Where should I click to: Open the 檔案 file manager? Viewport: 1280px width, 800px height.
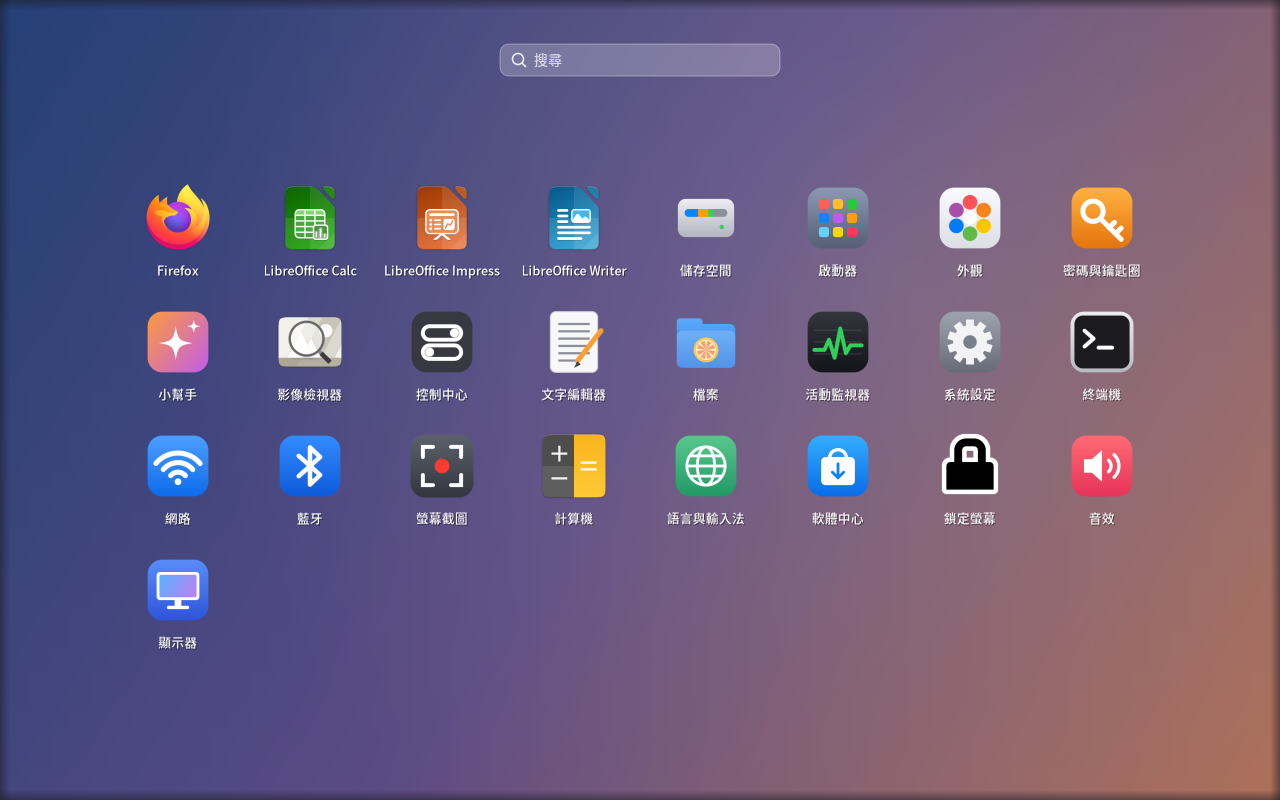[706, 342]
